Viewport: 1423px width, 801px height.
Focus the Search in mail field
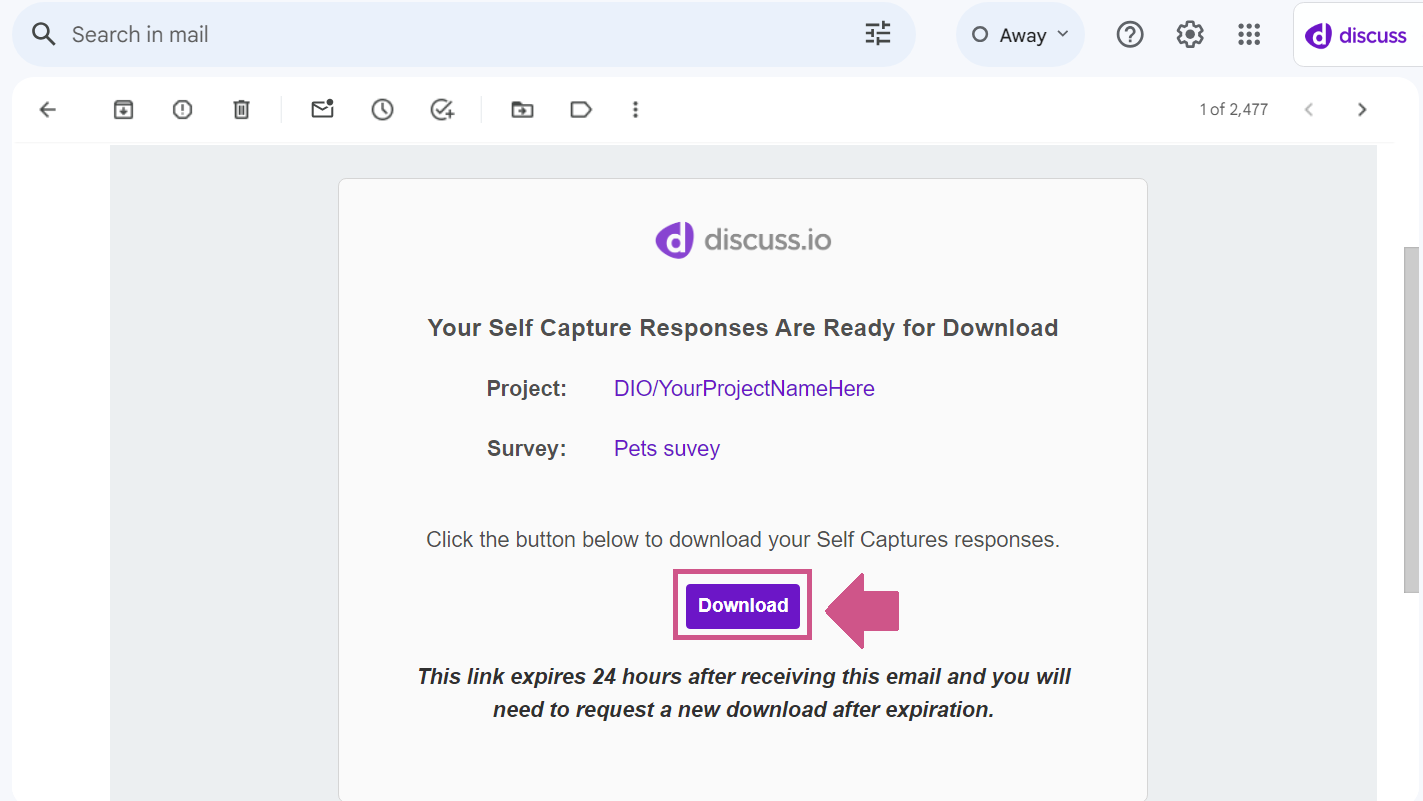(x=463, y=35)
